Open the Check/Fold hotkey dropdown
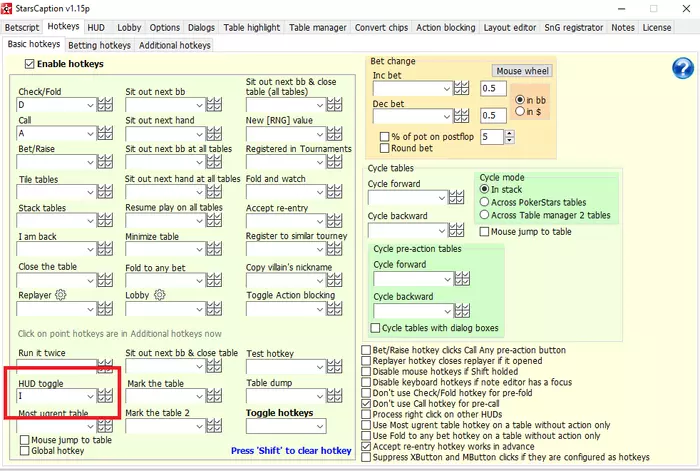The height and width of the screenshot is (471, 700). [90, 105]
